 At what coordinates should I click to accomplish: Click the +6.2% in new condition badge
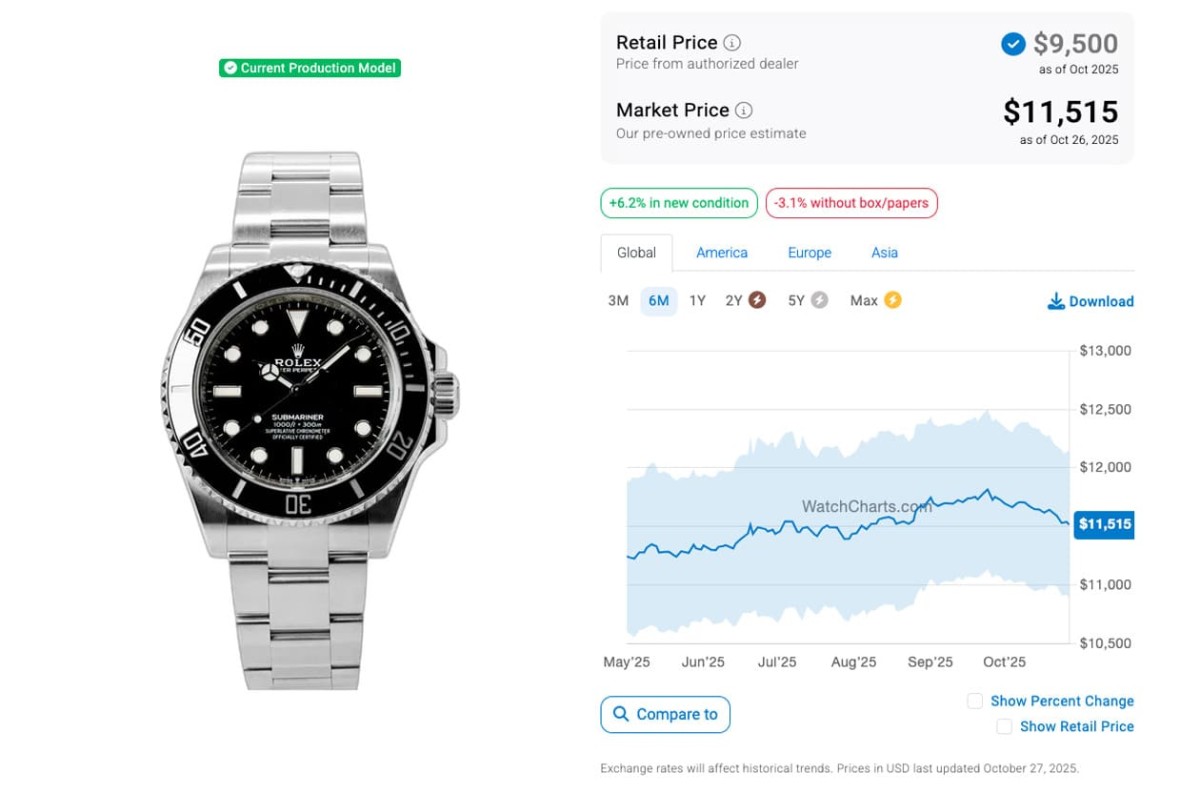coord(678,203)
